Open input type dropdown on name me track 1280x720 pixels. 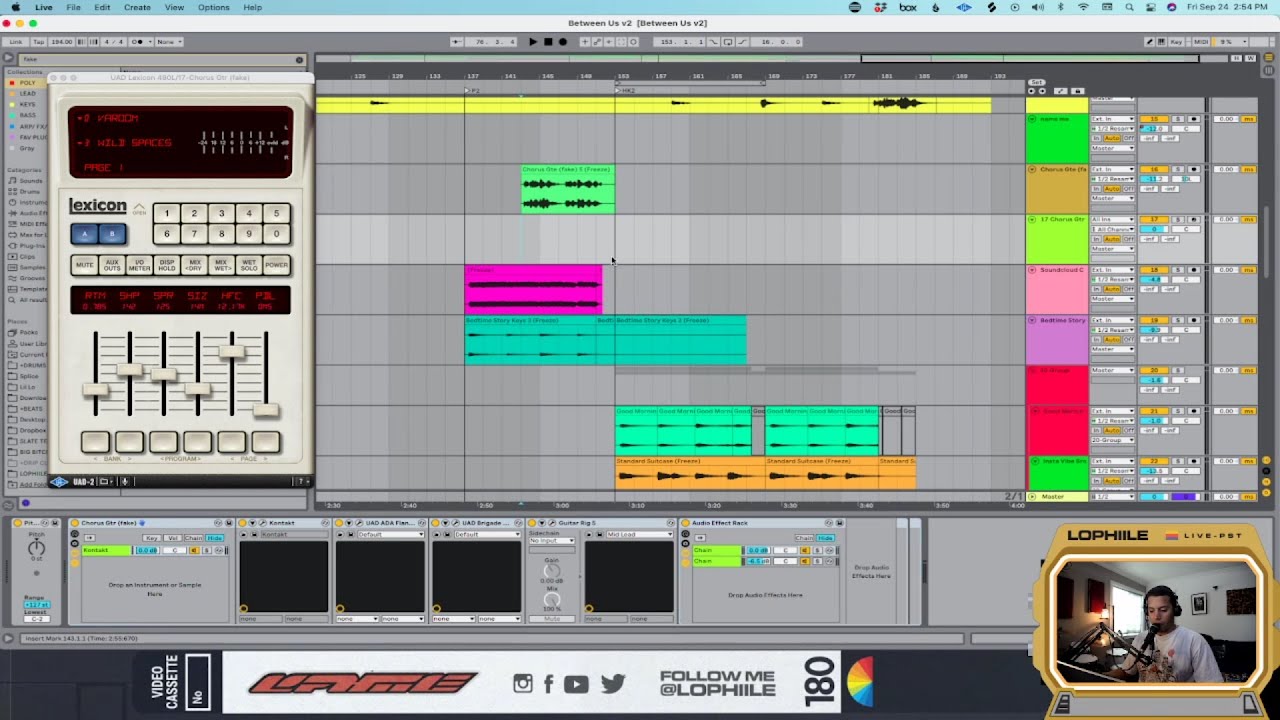[x=1112, y=119]
